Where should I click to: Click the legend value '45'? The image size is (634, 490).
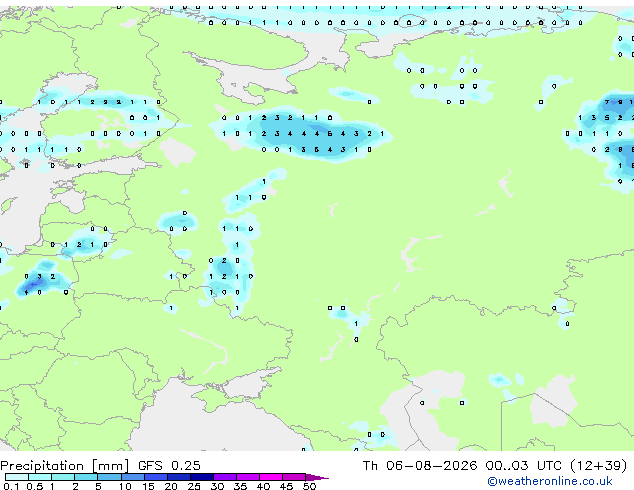pyautogui.click(x=286, y=486)
